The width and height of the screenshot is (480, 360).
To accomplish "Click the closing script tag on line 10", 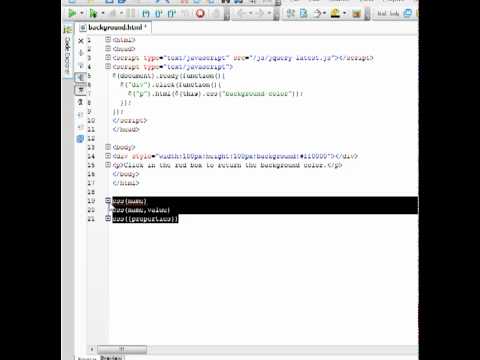I will [x=130, y=120].
